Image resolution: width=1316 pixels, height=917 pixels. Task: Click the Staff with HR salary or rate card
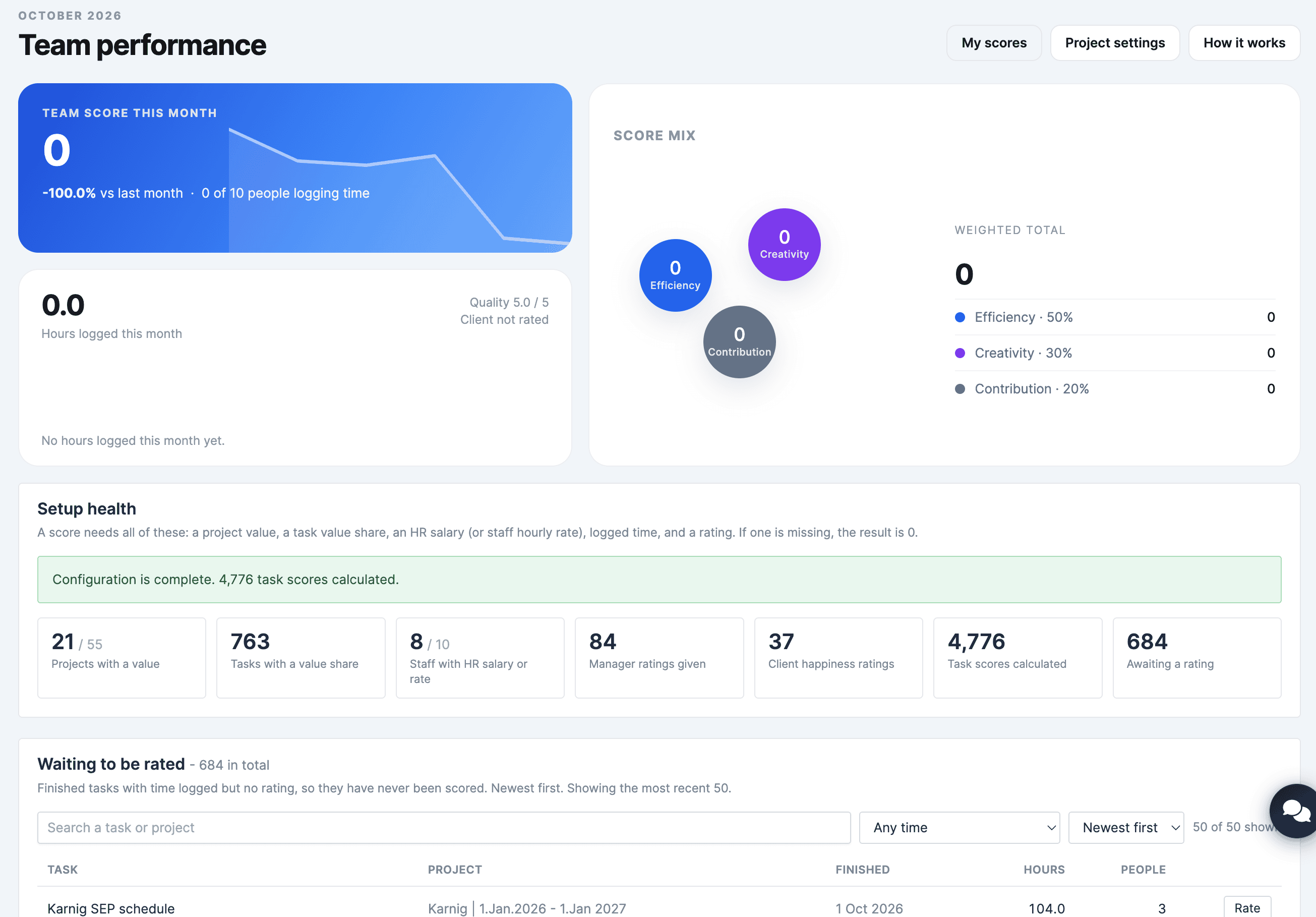point(480,658)
